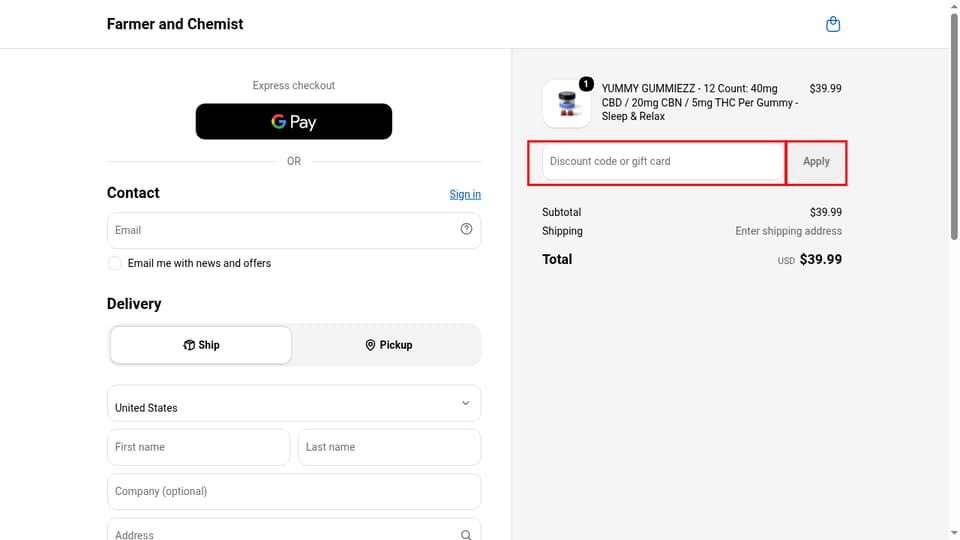Click the Company (optional) field
The height and width of the screenshot is (540, 960).
tap(294, 491)
